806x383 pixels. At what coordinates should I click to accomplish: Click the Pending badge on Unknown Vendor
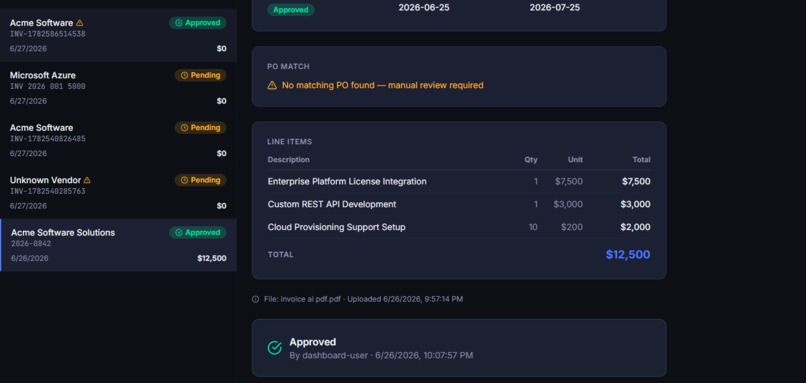[200, 180]
